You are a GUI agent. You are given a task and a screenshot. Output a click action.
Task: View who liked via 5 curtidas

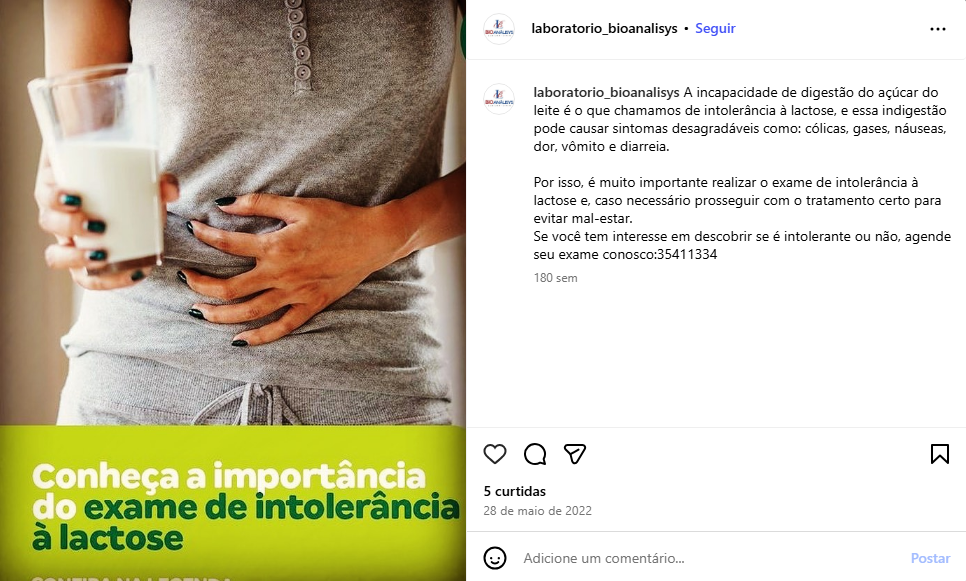pos(514,491)
